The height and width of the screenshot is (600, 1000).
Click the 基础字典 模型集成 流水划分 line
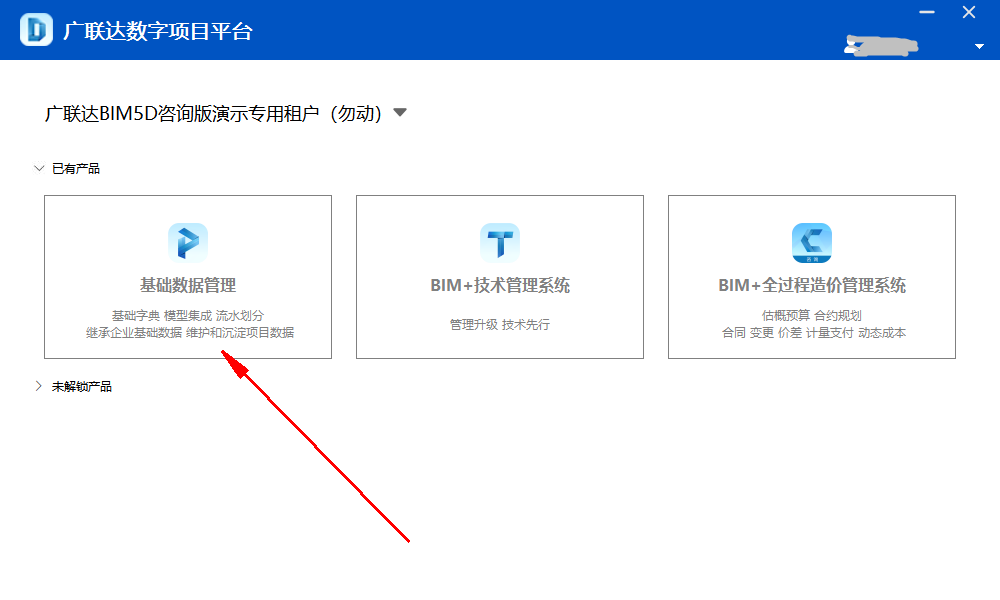[188, 316]
